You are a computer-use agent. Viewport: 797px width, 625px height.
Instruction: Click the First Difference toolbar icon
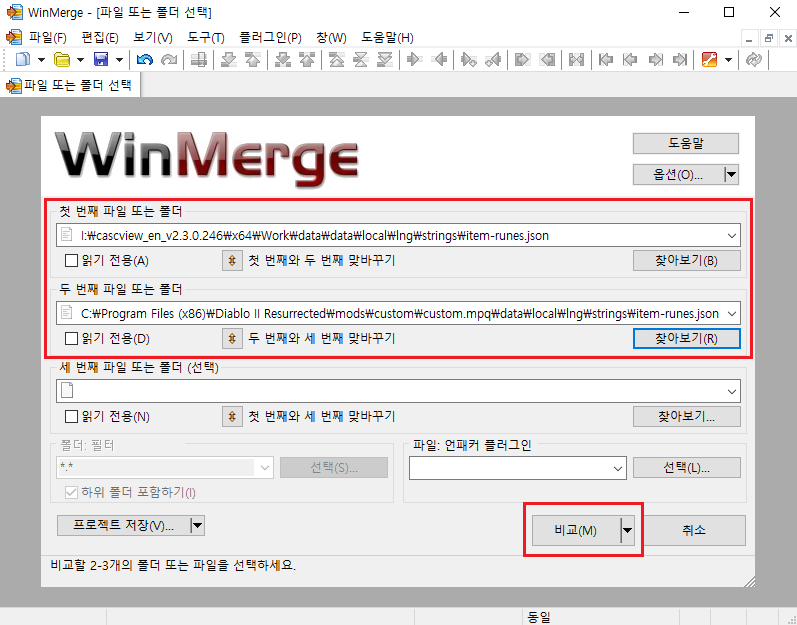click(336, 60)
